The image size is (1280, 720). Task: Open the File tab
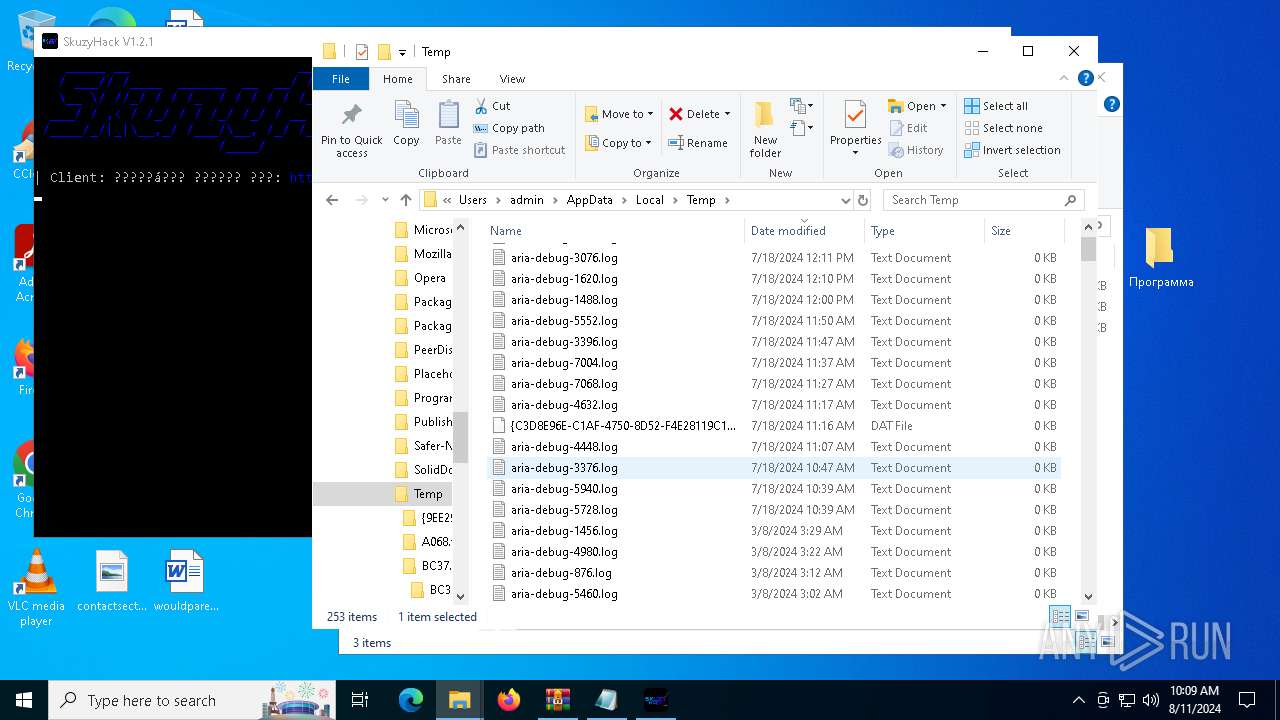pos(341,79)
